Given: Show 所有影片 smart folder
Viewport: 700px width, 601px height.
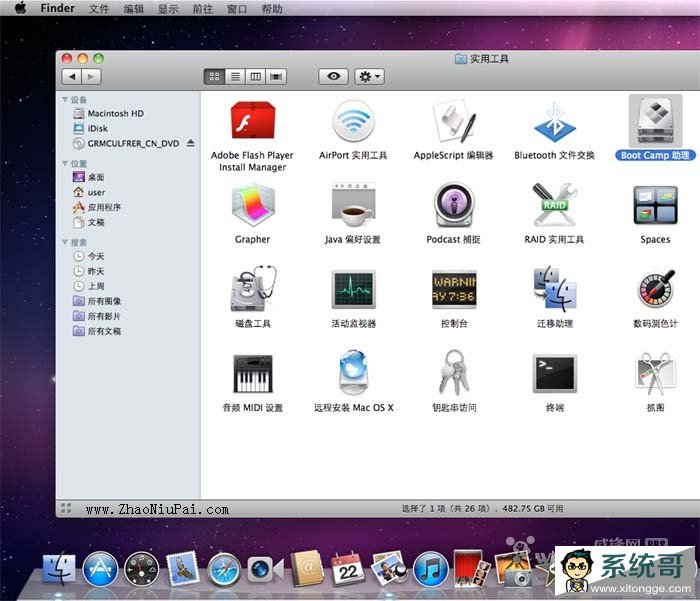Looking at the screenshot, I should tap(97, 316).
